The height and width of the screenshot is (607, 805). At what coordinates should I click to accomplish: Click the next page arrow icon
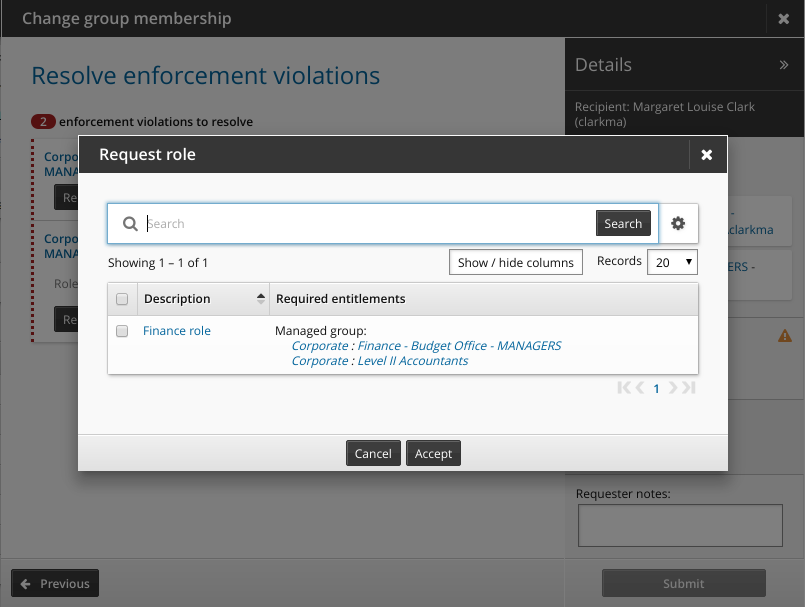click(672, 388)
